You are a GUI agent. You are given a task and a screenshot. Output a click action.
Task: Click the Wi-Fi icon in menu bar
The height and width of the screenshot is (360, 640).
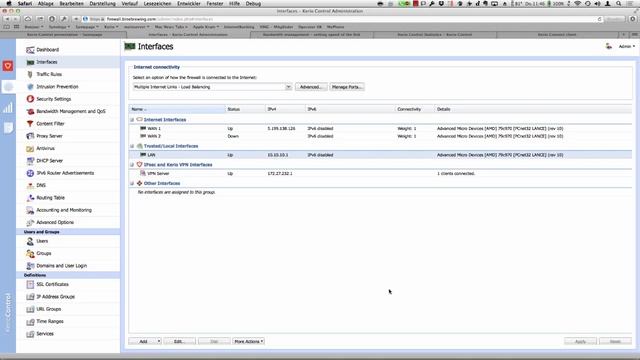click(x=577, y=4)
